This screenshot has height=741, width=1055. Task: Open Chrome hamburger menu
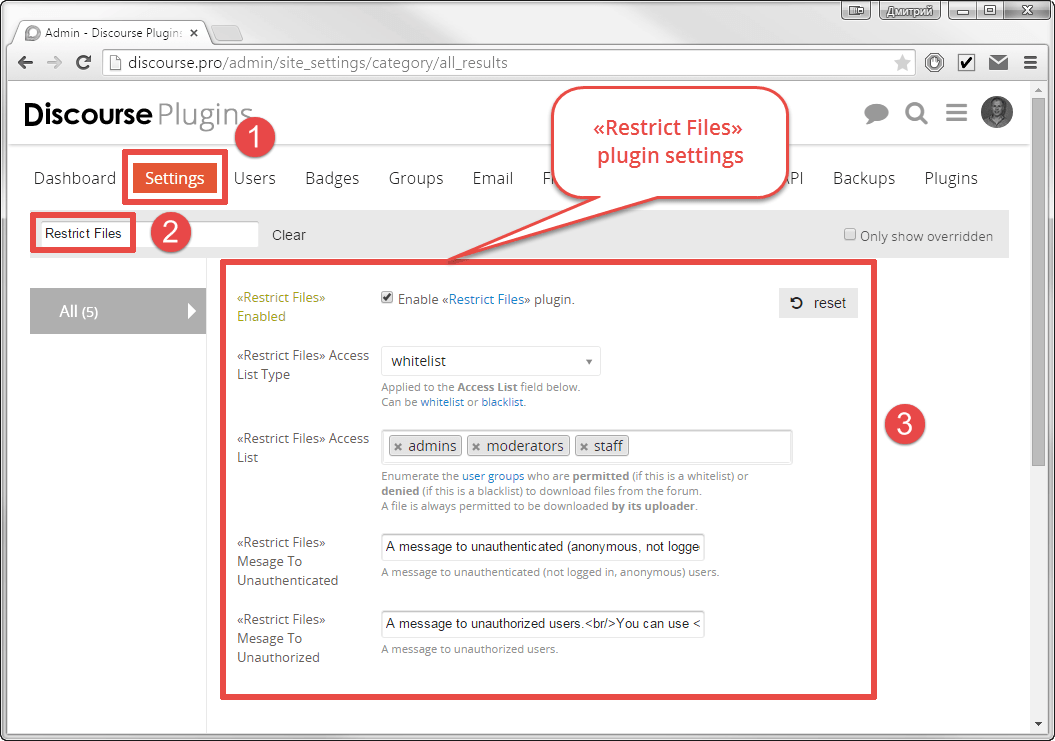[x=1030, y=63]
